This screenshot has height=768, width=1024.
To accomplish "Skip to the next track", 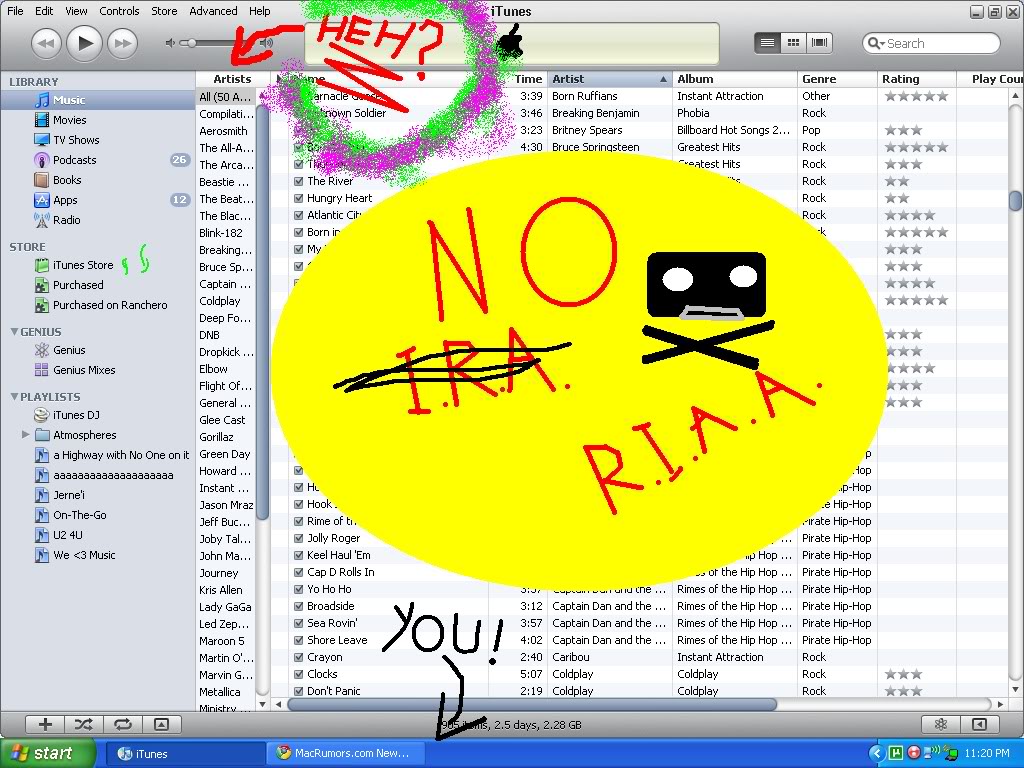I will [x=123, y=43].
